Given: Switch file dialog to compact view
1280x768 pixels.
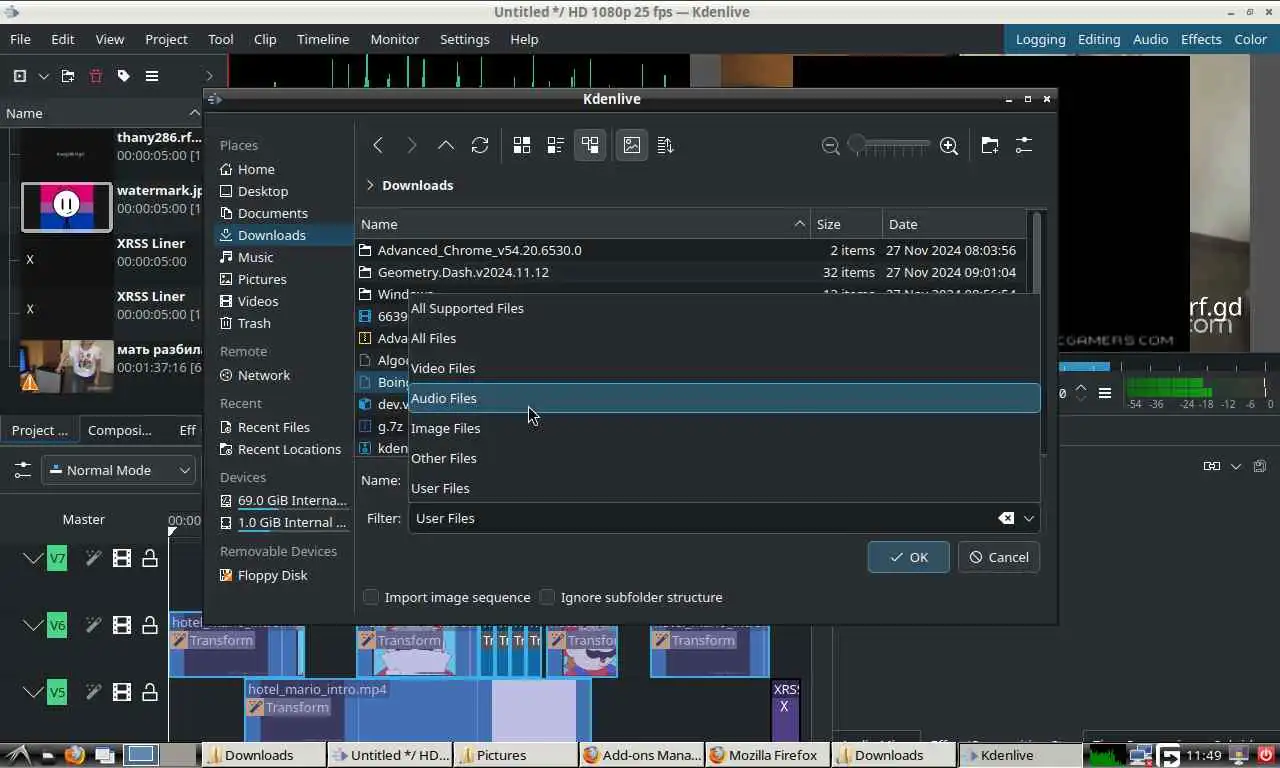Looking at the screenshot, I should pyautogui.click(x=556, y=145).
